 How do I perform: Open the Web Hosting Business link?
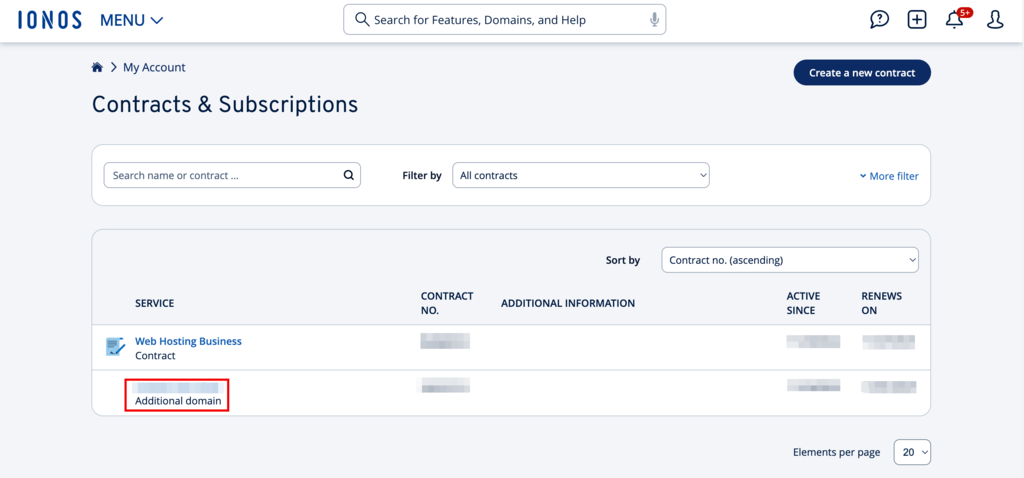[x=188, y=341]
